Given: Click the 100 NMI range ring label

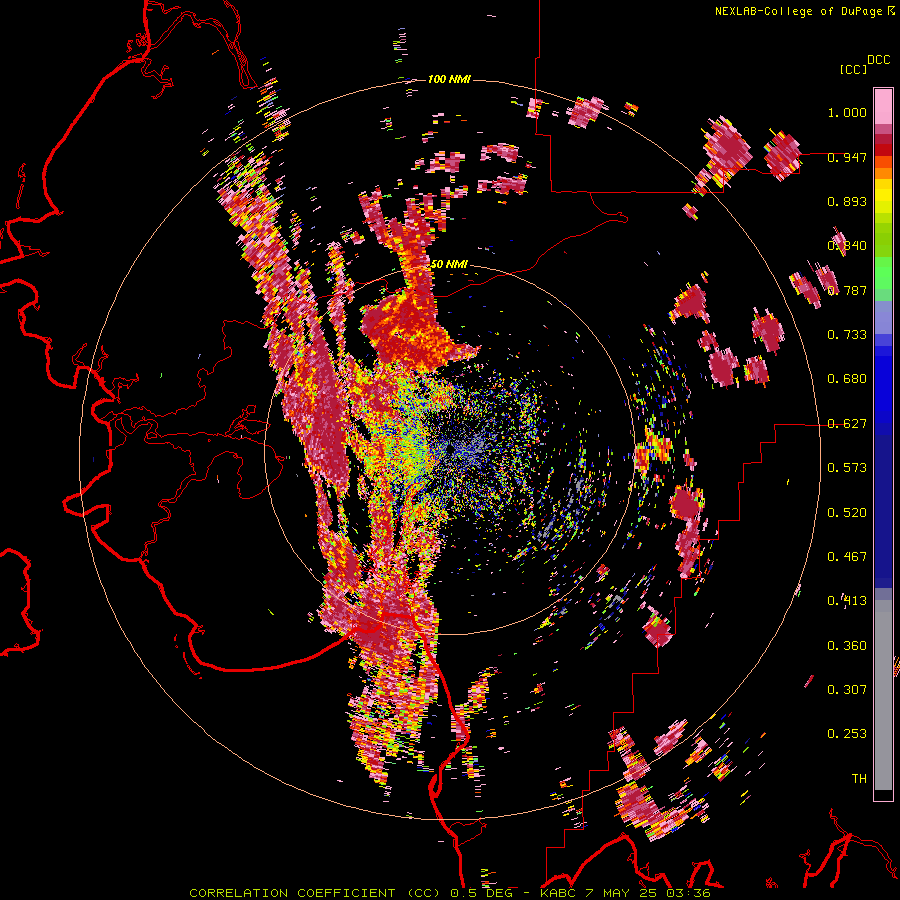Looking at the screenshot, I should pyautogui.click(x=449, y=79).
